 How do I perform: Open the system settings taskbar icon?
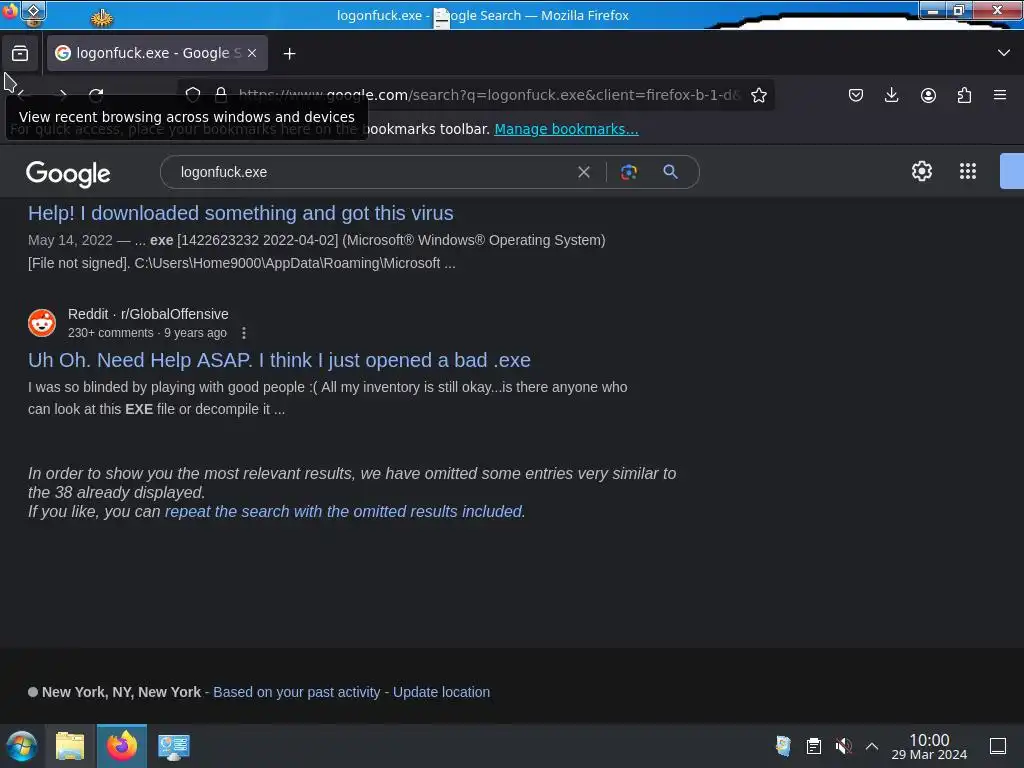point(174,746)
